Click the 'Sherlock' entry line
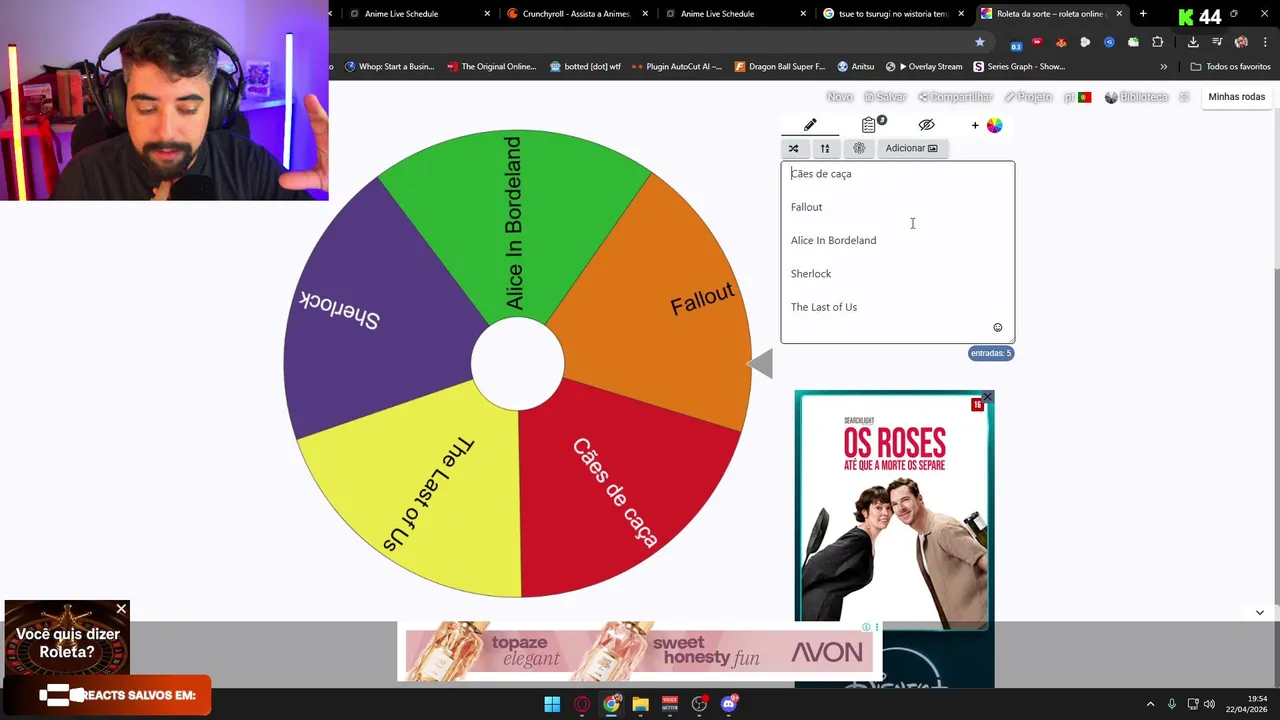Screen dimensions: 1280x720 point(811,274)
